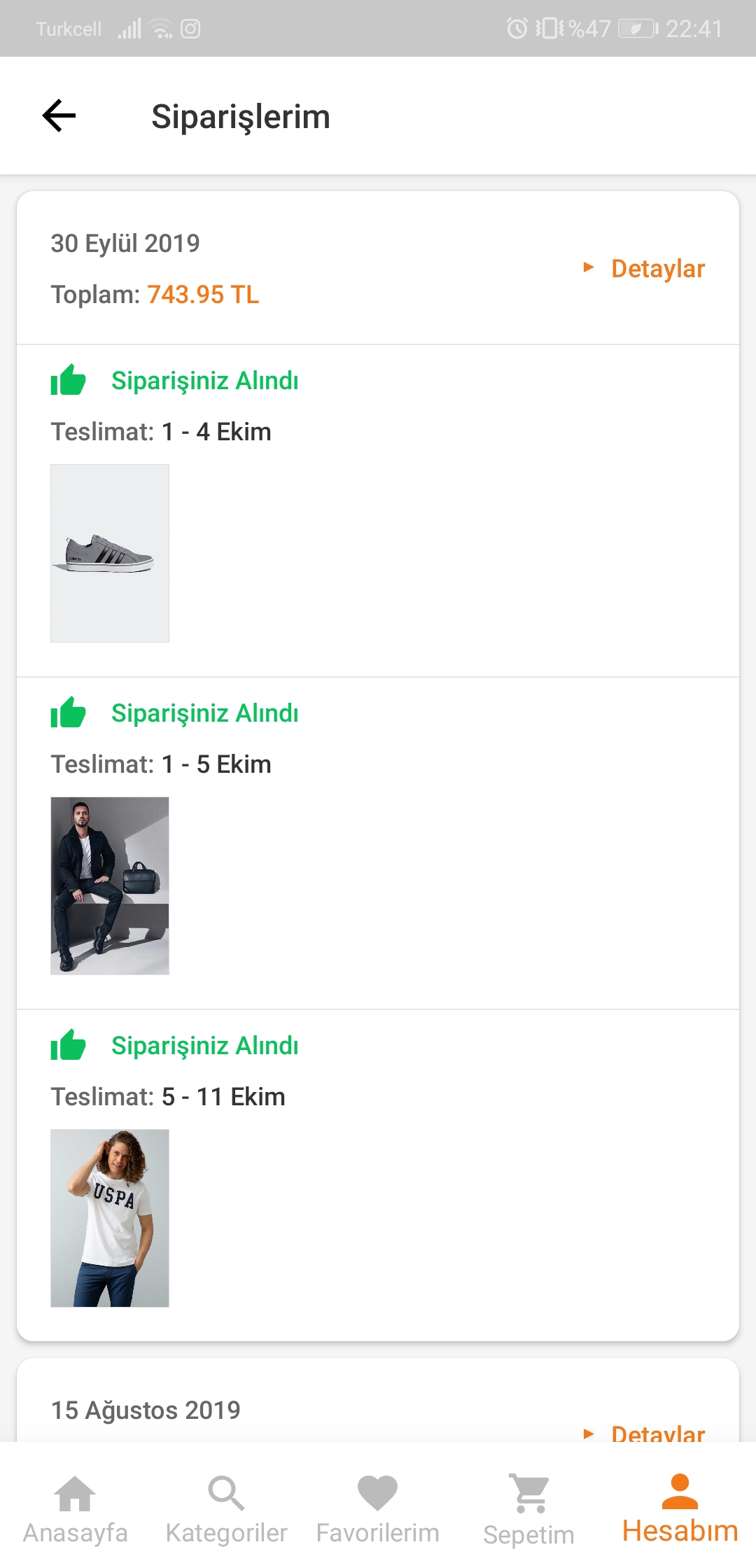Click Siparişiniz Alındı for 1 - 4 Ekim delivery
Screen dimensions: 756x1568
click(205, 381)
